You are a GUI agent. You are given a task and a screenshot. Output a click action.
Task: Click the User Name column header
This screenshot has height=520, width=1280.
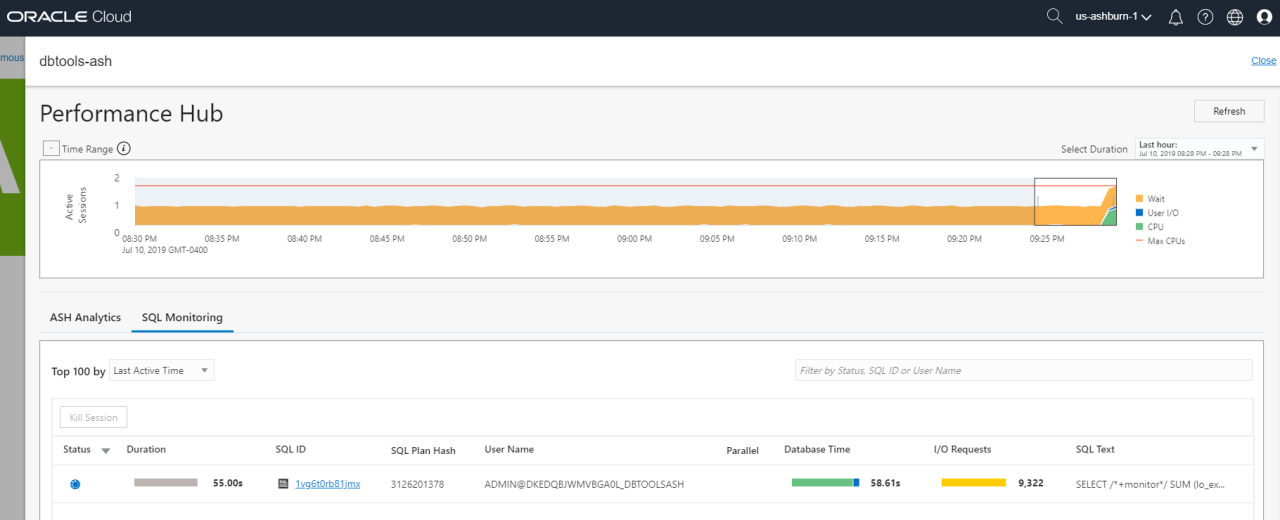(509, 450)
